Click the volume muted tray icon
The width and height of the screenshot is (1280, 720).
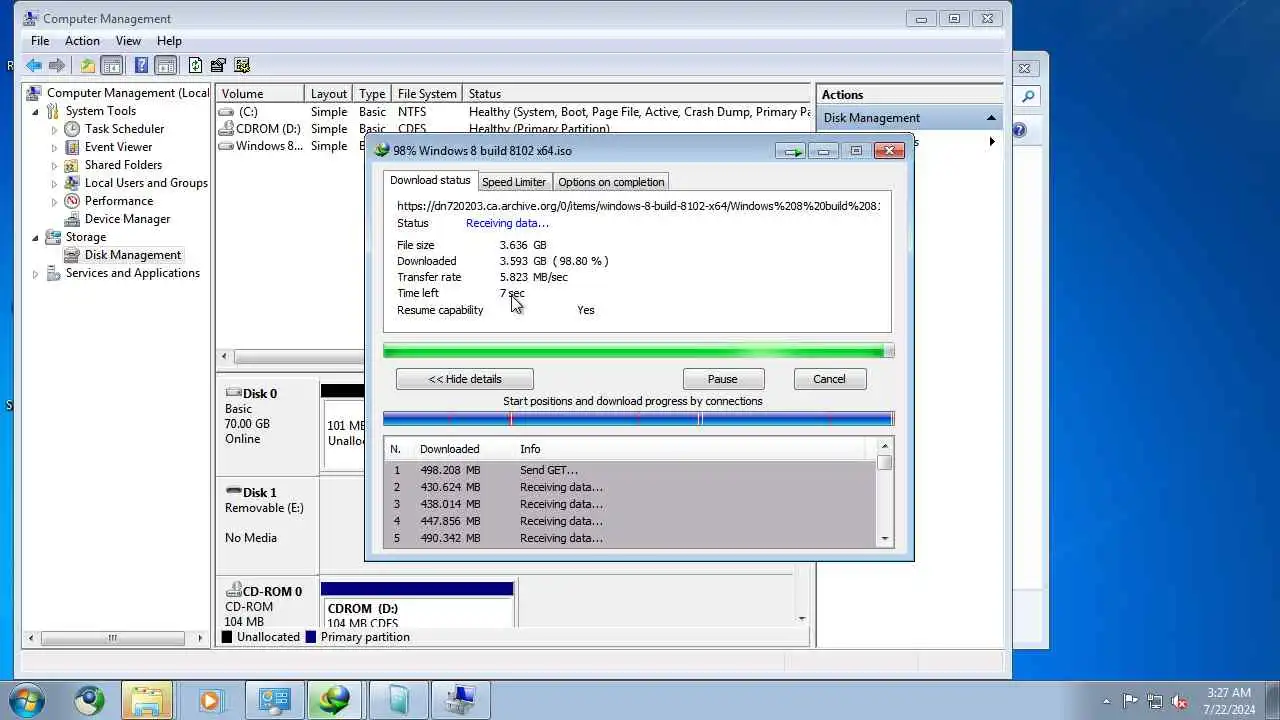point(1179,701)
